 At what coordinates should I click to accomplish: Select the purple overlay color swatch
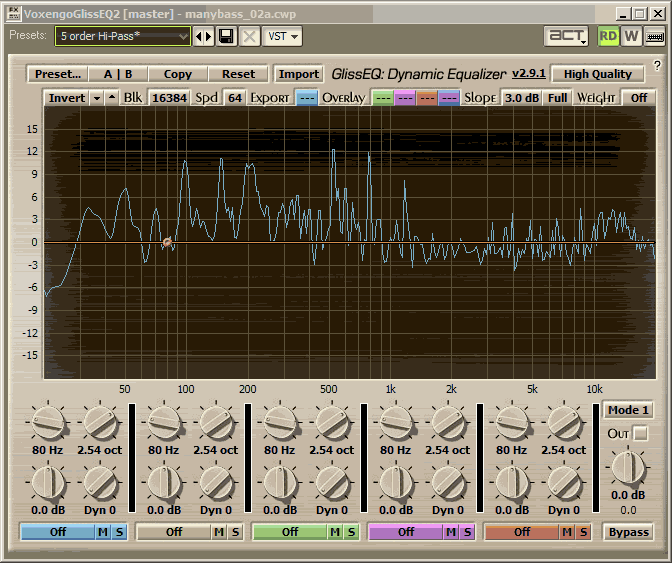pyautogui.click(x=404, y=98)
